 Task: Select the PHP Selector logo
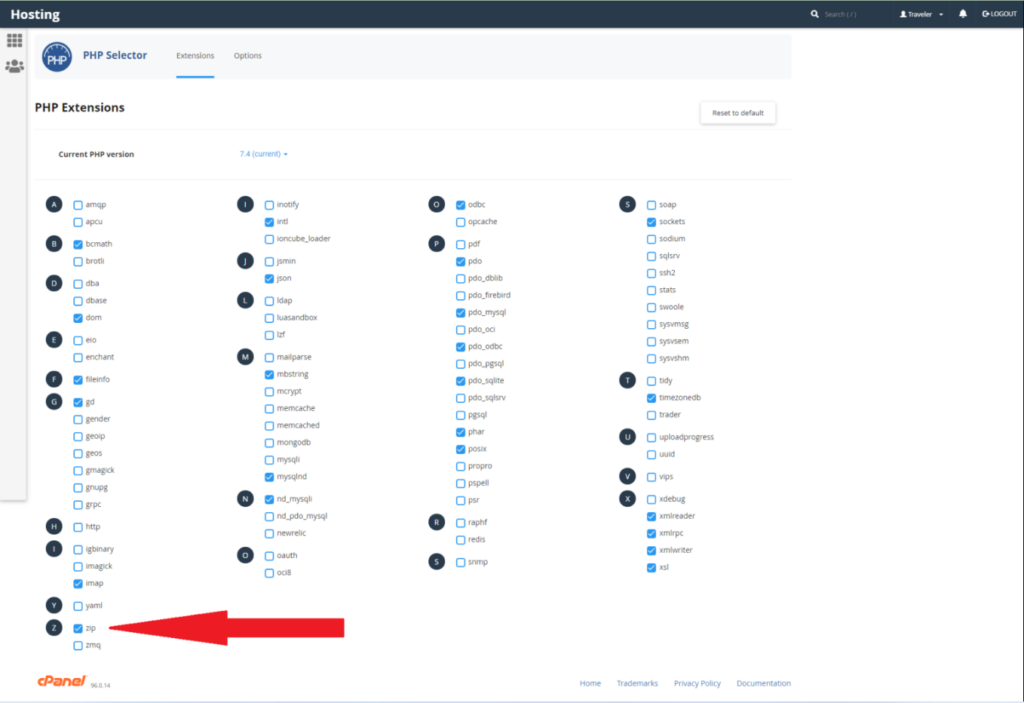(x=57, y=56)
